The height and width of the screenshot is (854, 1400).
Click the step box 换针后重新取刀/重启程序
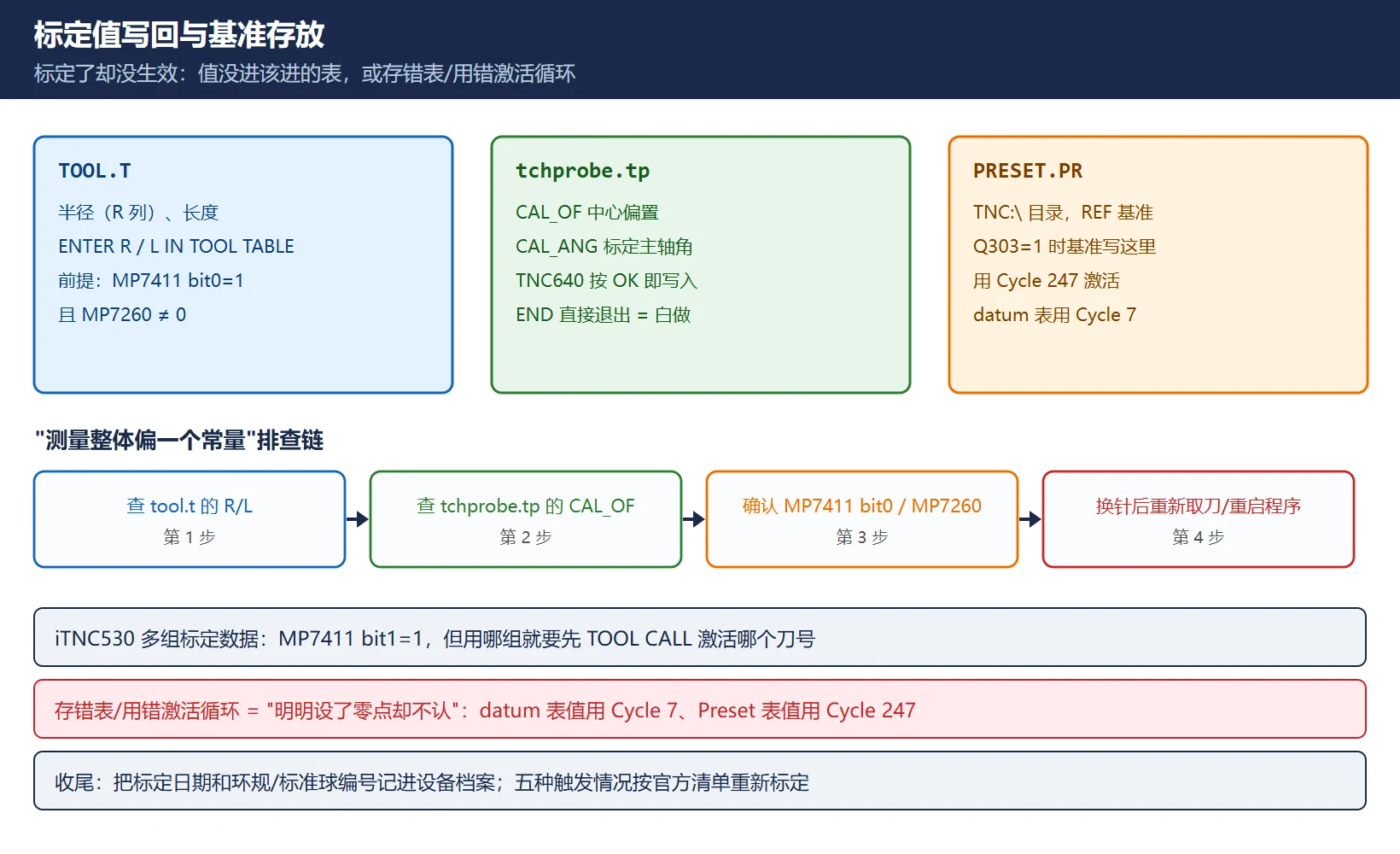point(1199,519)
